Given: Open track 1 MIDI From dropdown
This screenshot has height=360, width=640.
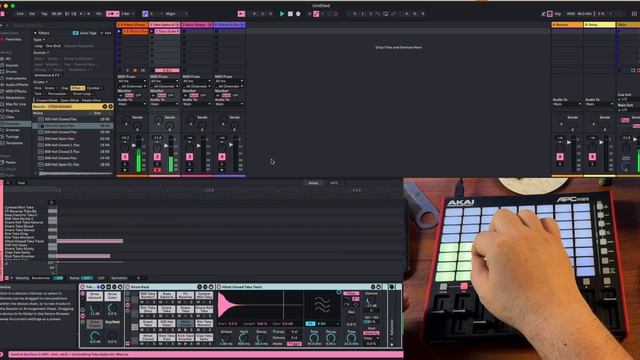Looking at the screenshot, I should pyautogui.click(x=132, y=81).
